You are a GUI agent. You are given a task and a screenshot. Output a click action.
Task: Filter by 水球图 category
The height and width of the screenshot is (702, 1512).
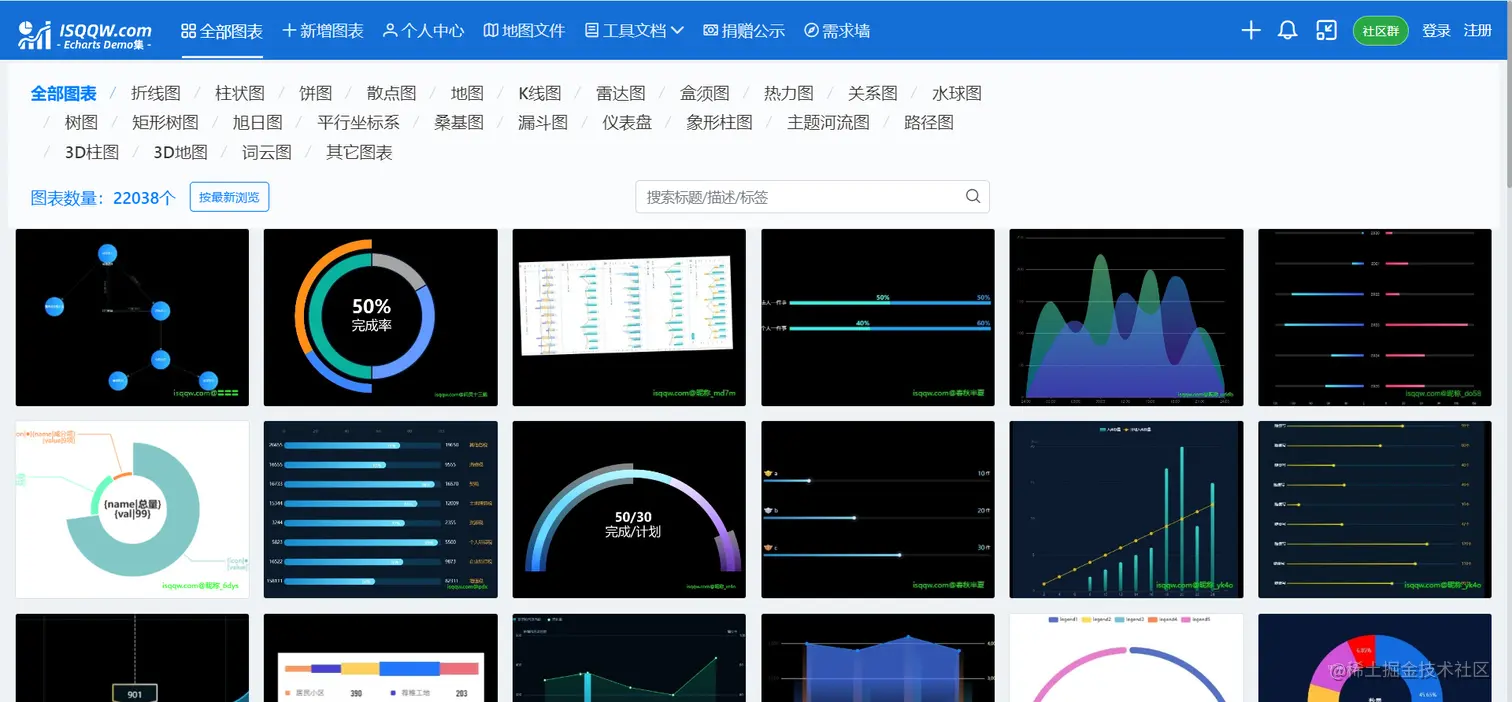click(x=957, y=93)
